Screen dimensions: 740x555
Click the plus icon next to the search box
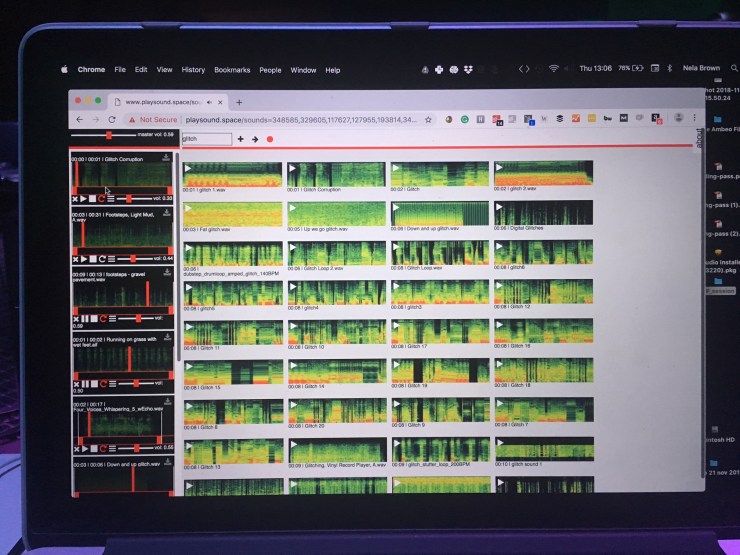click(x=240, y=139)
